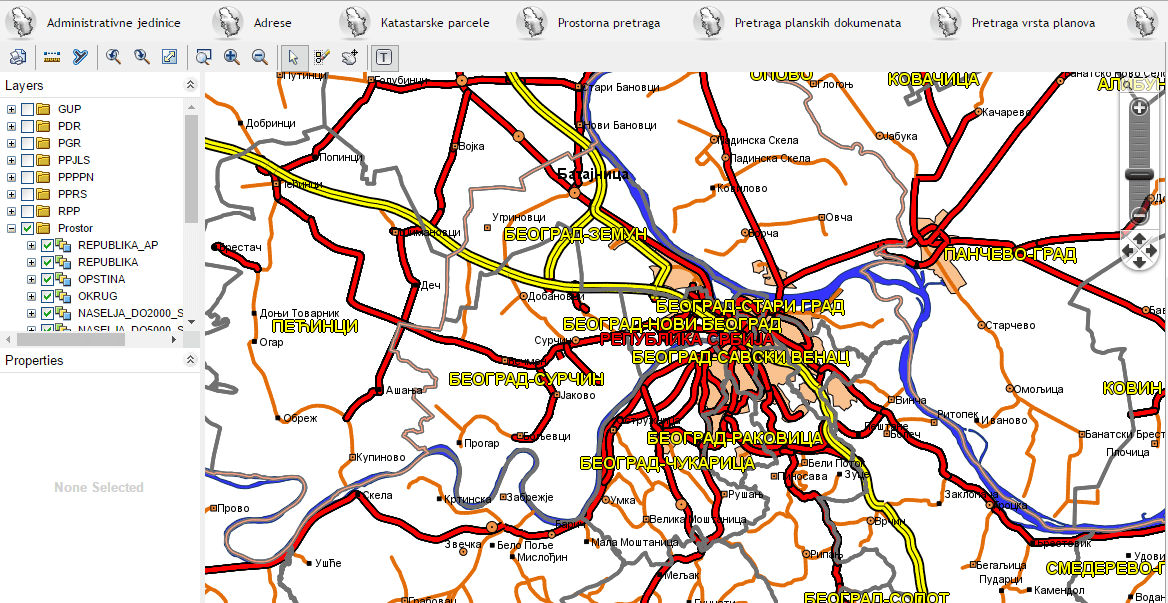Click the print map icon

tap(17, 58)
